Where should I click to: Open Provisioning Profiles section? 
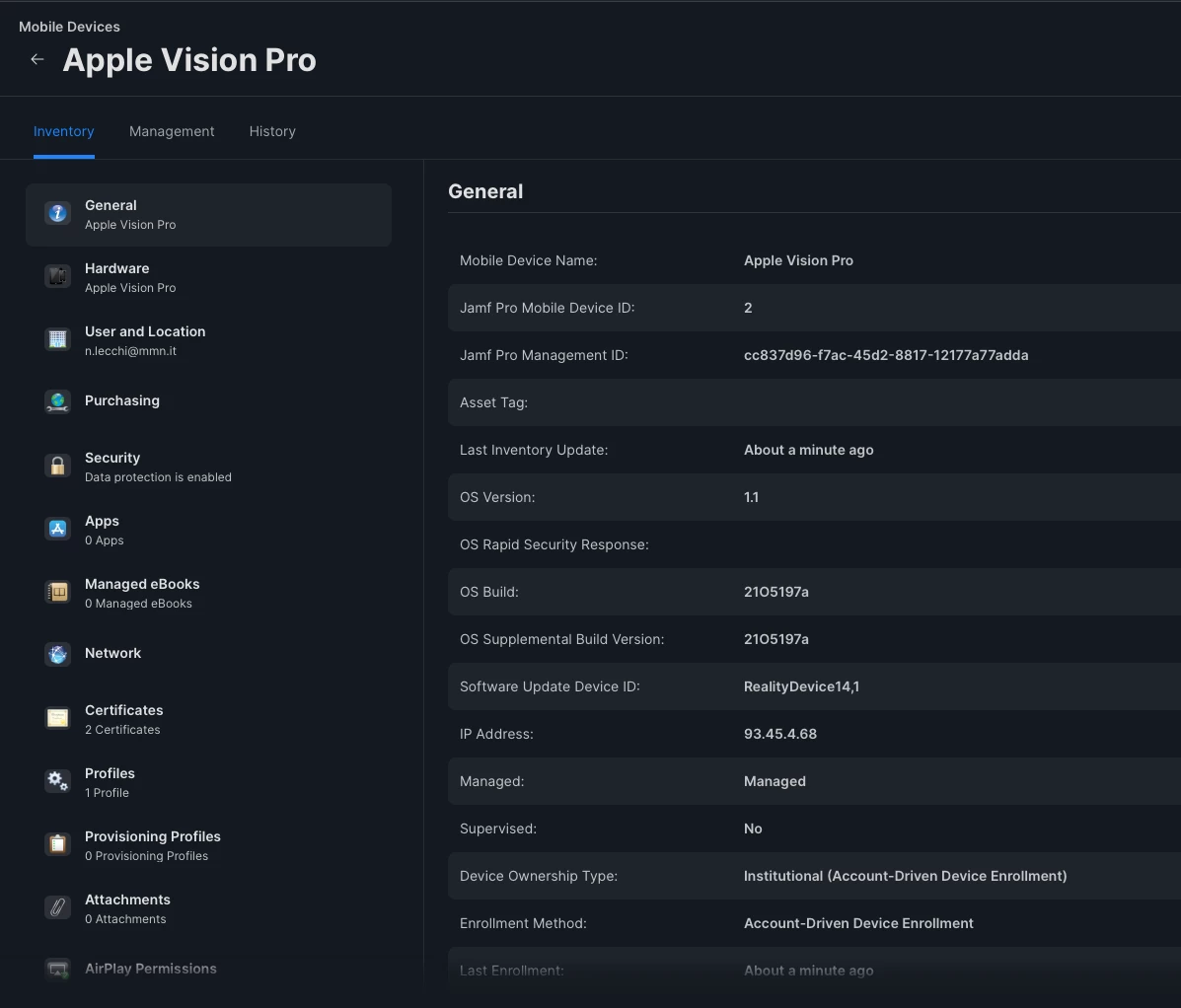208,846
